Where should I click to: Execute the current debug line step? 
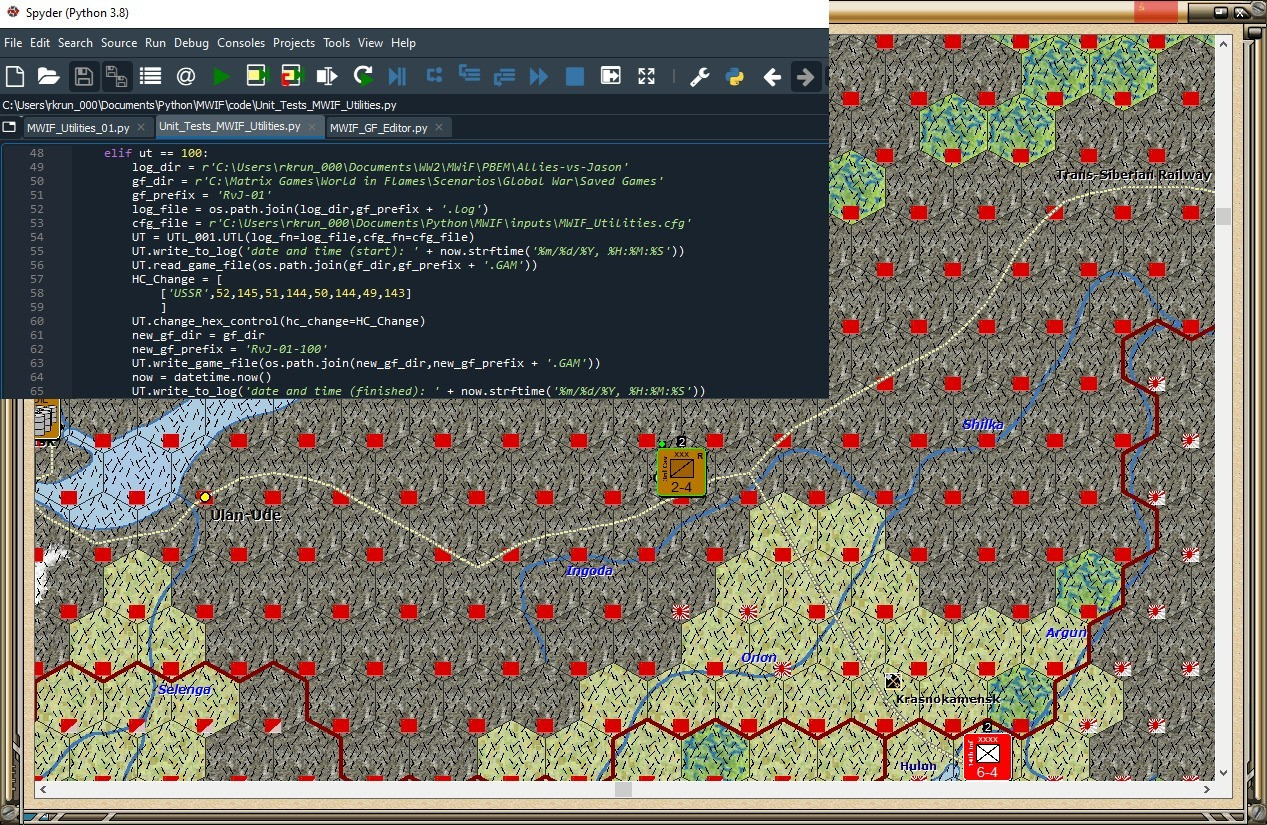click(434, 75)
